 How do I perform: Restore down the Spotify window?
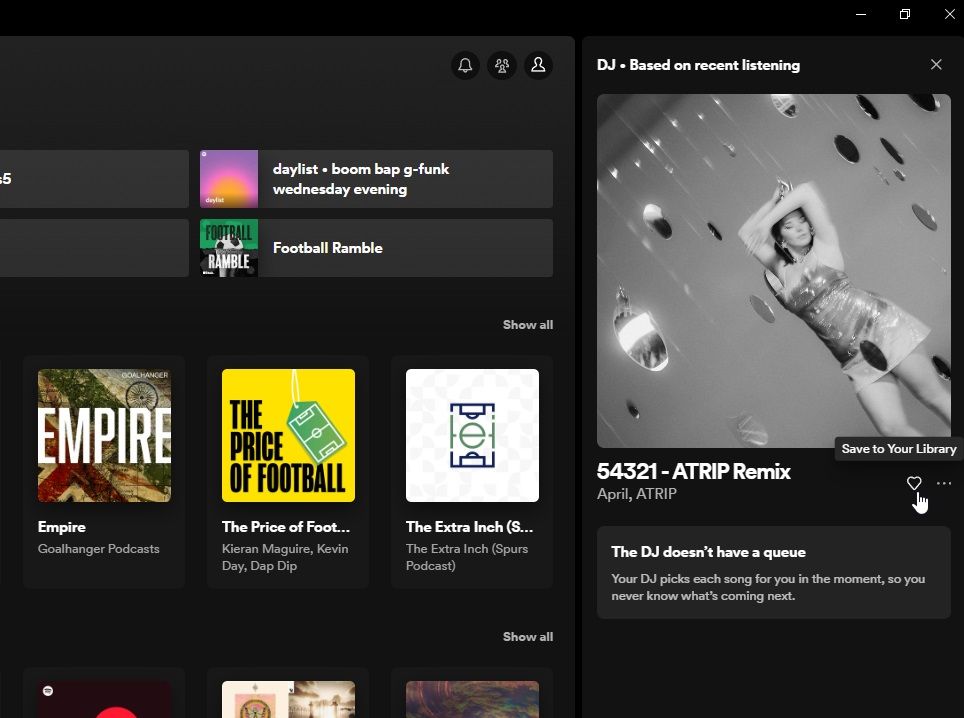coord(904,14)
